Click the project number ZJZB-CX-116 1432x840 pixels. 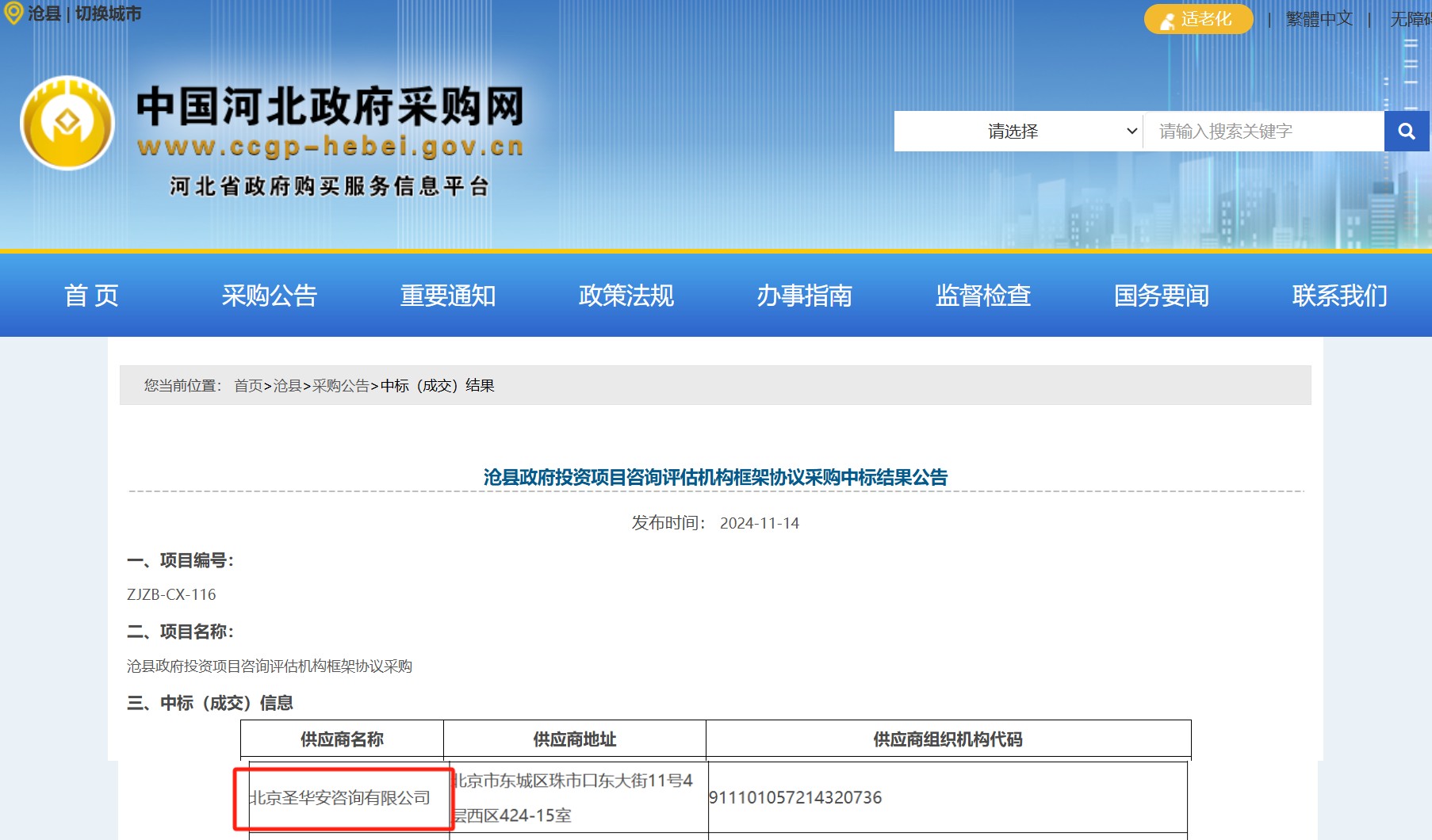pos(171,594)
